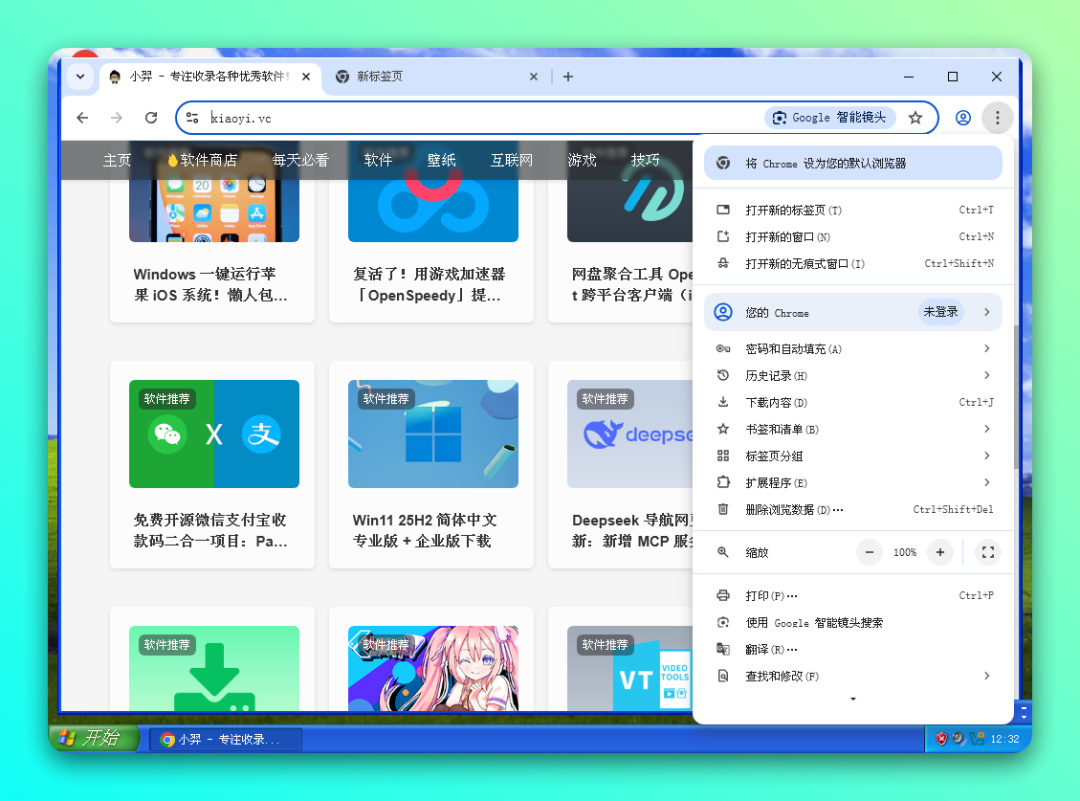
Task: Open site info icon in address bar
Action: click(193, 118)
